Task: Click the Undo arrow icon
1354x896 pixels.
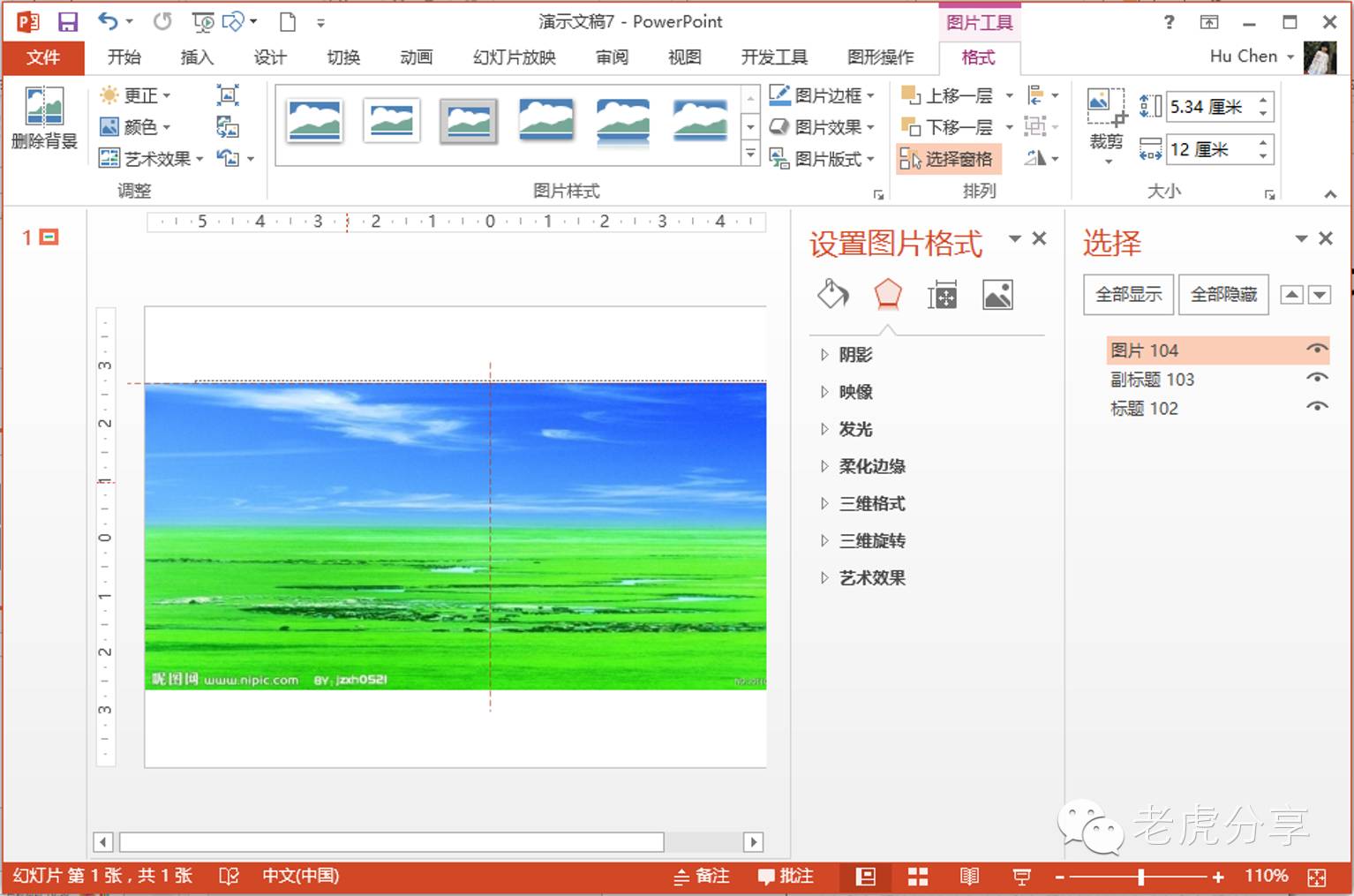Action: 108,21
